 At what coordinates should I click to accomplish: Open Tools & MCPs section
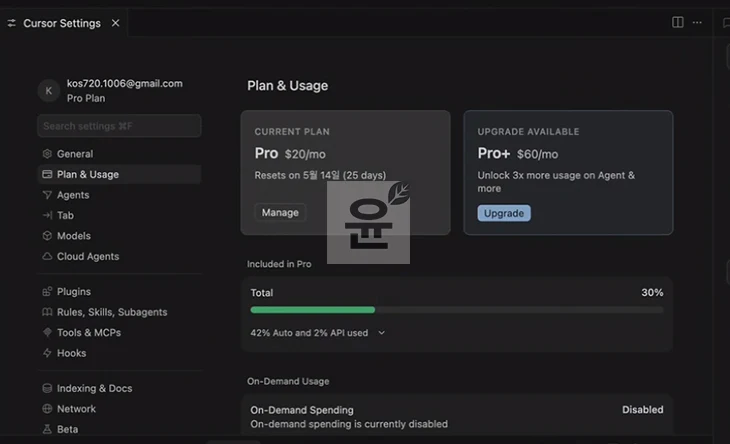[x=119, y=332]
